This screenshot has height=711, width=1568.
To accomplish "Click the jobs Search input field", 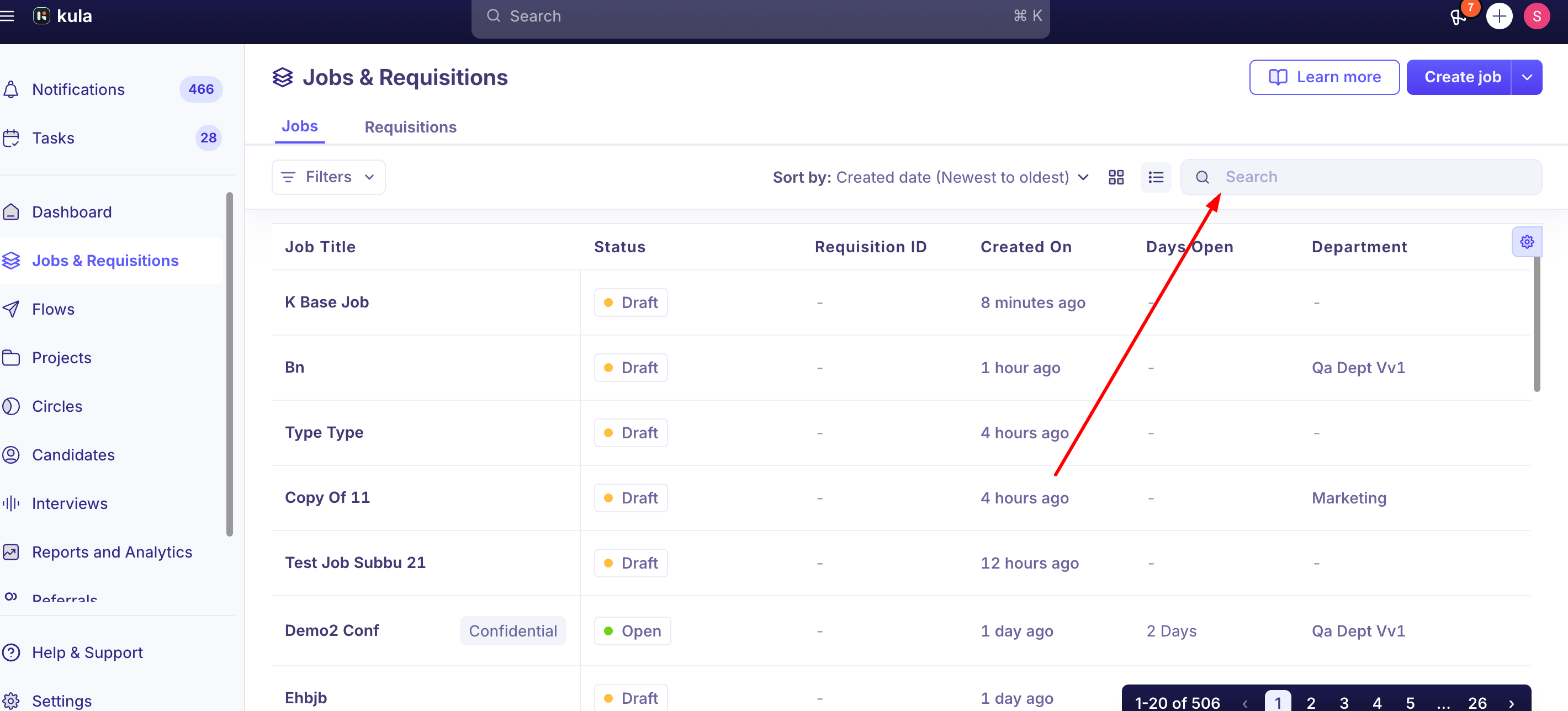I will pos(1361,177).
